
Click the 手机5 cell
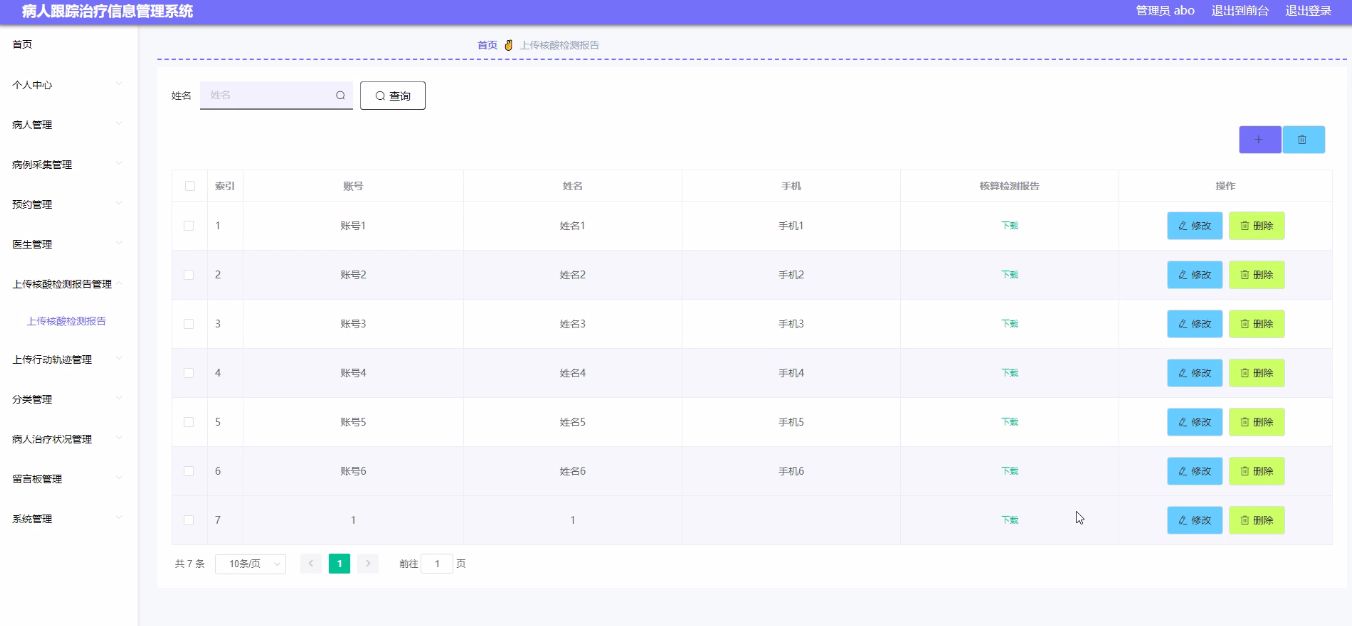(x=791, y=422)
